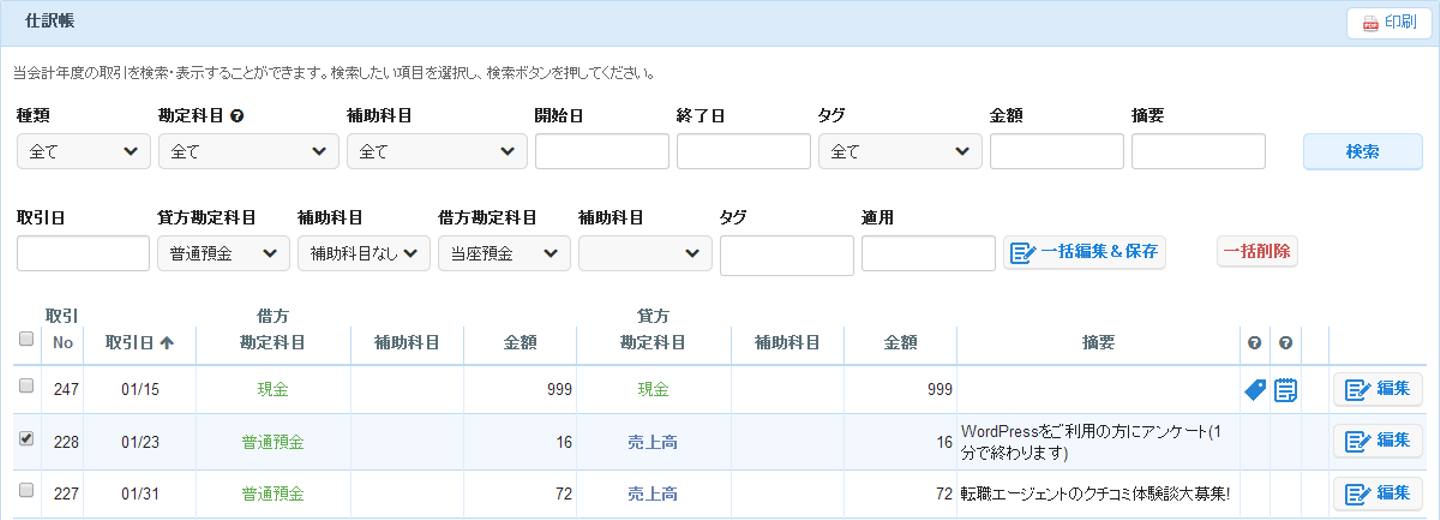Open the 売上高 account link in row 228
Screen dimensions: 1440x520
point(653,441)
